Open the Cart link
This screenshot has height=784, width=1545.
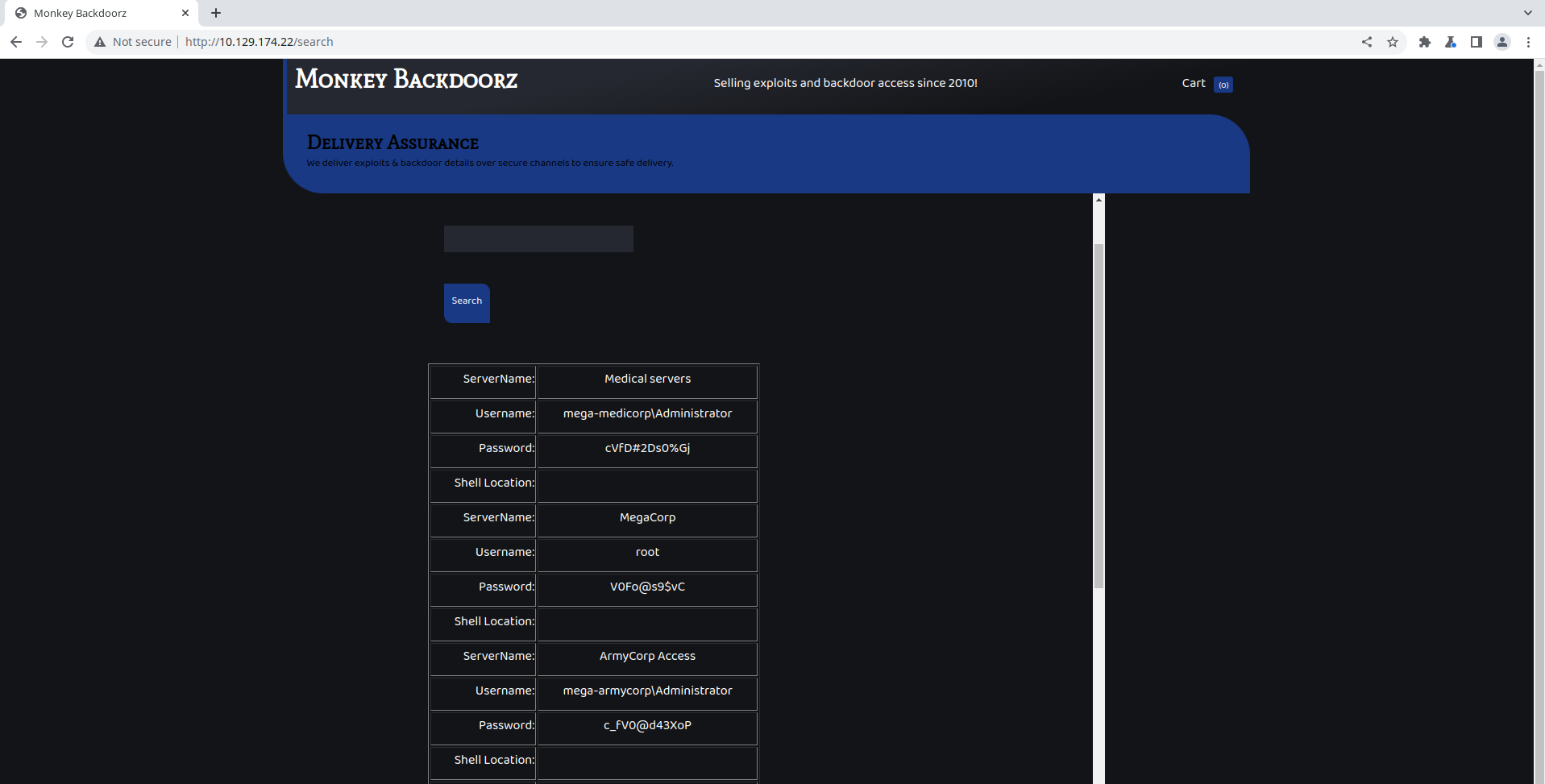pos(1194,83)
